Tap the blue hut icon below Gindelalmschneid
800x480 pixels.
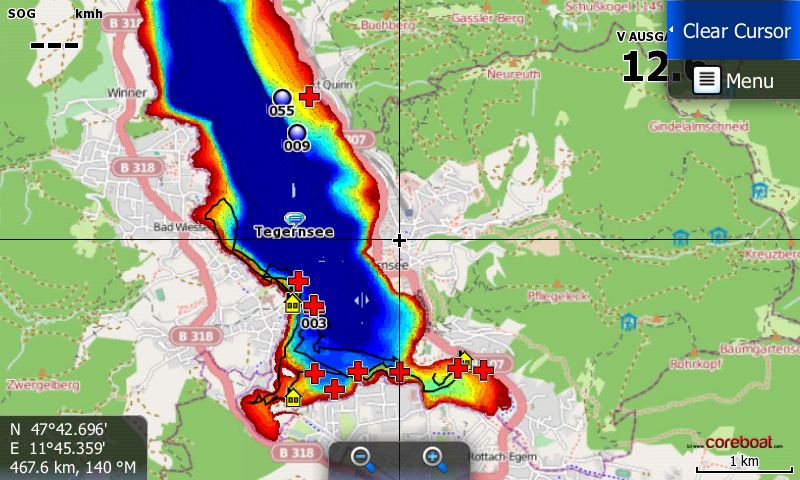tap(760, 189)
